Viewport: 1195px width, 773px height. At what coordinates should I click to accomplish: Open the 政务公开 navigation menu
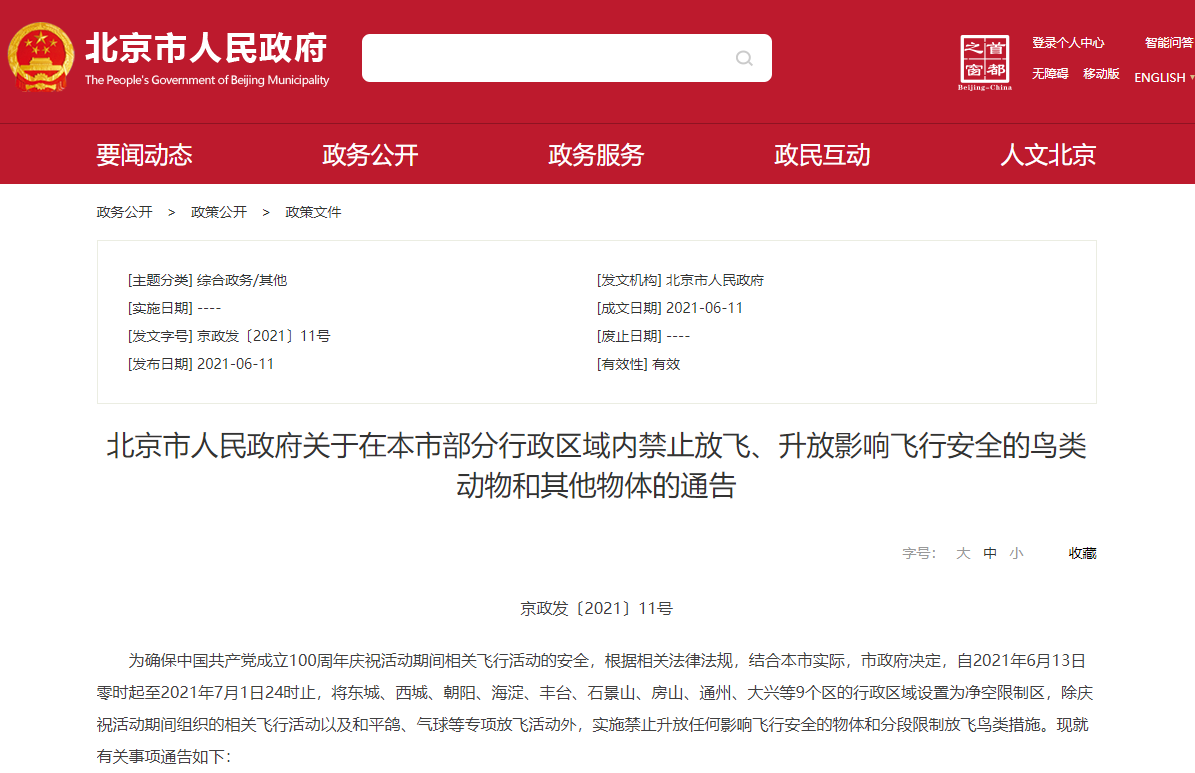click(370, 155)
